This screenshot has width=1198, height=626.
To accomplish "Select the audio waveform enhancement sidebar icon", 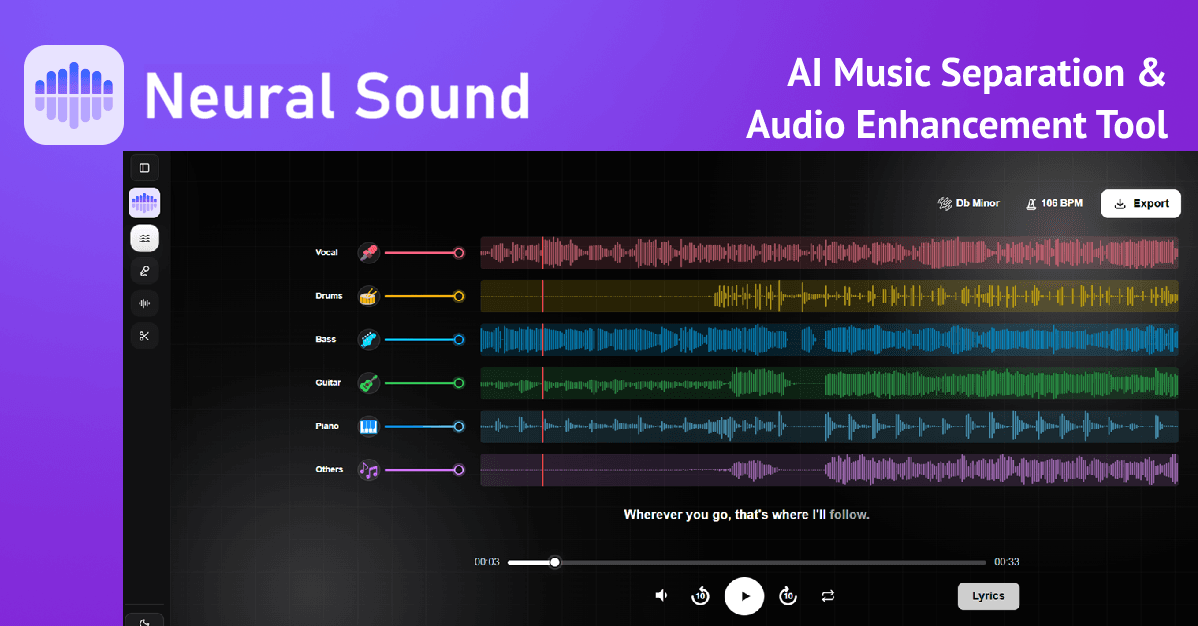I will [x=144, y=303].
